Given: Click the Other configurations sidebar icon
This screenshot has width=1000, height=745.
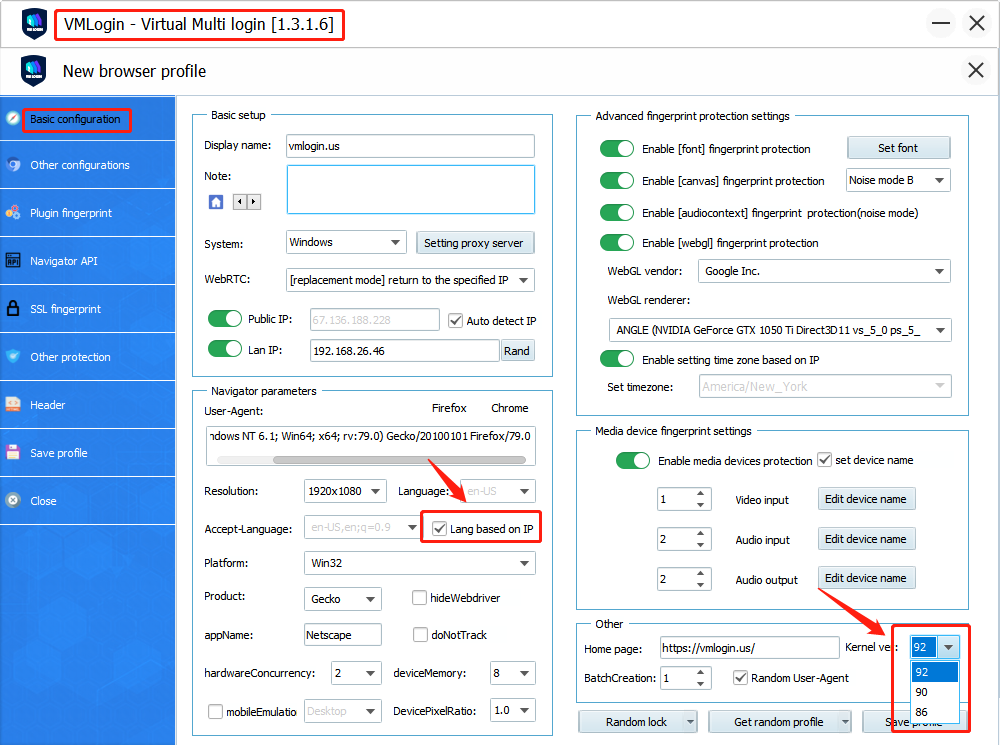Looking at the screenshot, I should coord(13,165).
